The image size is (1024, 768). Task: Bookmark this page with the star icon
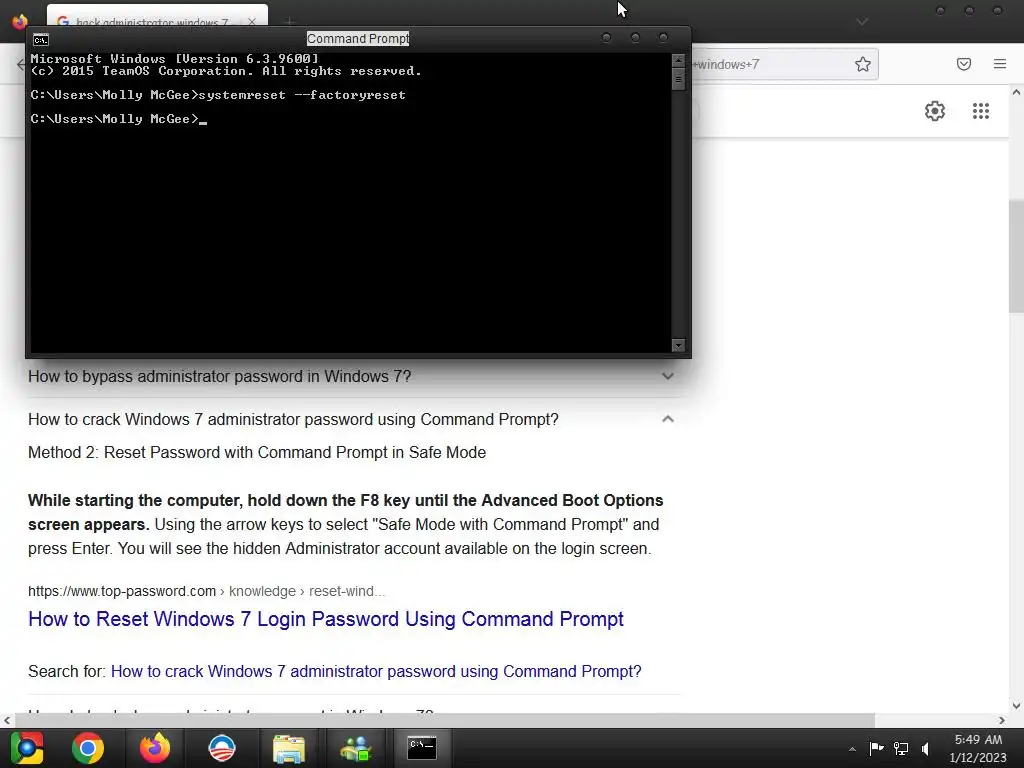[863, 64]
